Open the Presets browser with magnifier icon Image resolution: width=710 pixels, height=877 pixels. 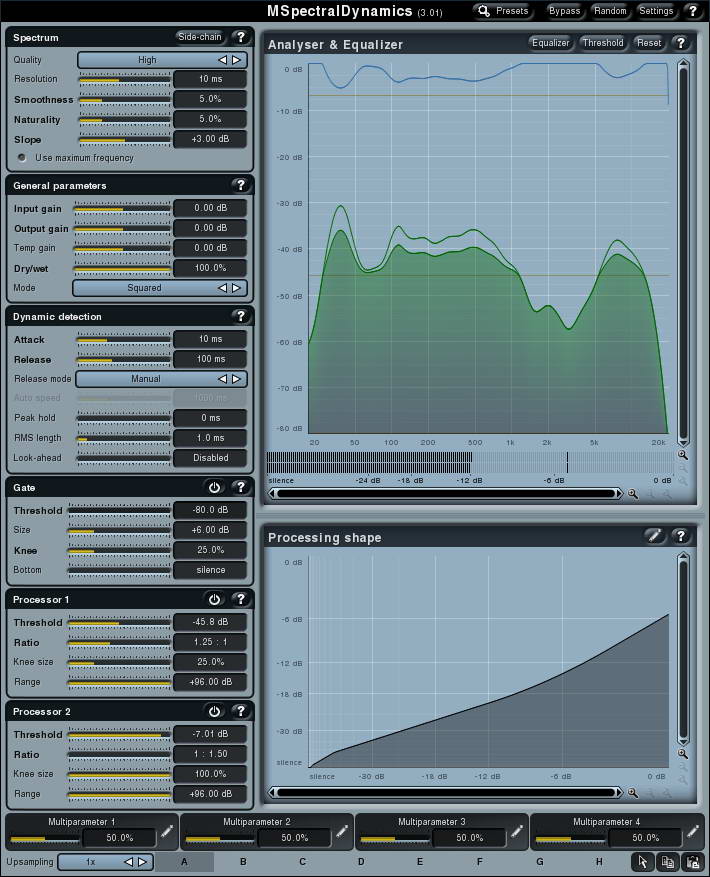[x=502, y=11]
